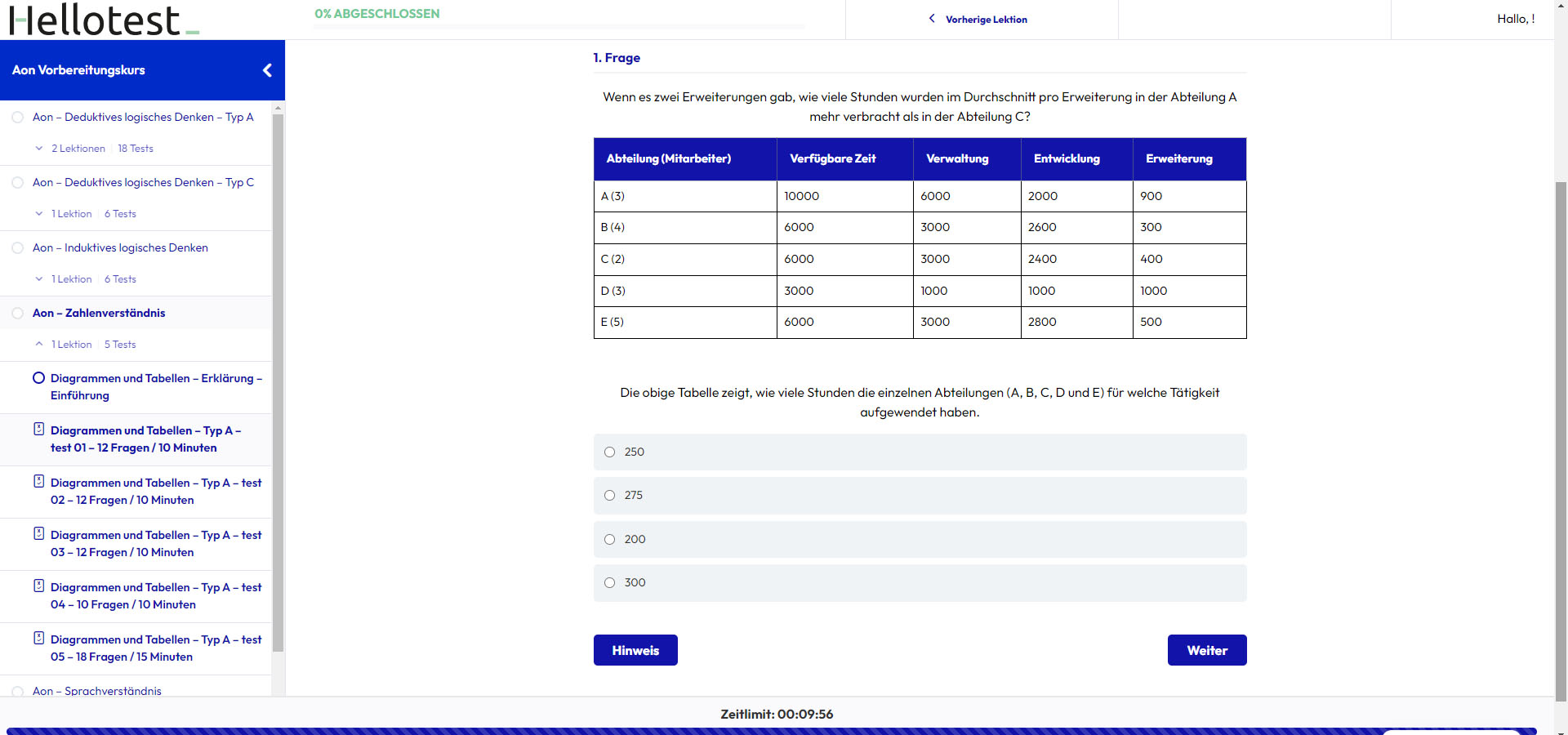Image resolution: width=1568 pixels, height=735 pixels.
Task: Open Aon – Deduktives logisches Denken – Typ A
Action: pos(143,117)
